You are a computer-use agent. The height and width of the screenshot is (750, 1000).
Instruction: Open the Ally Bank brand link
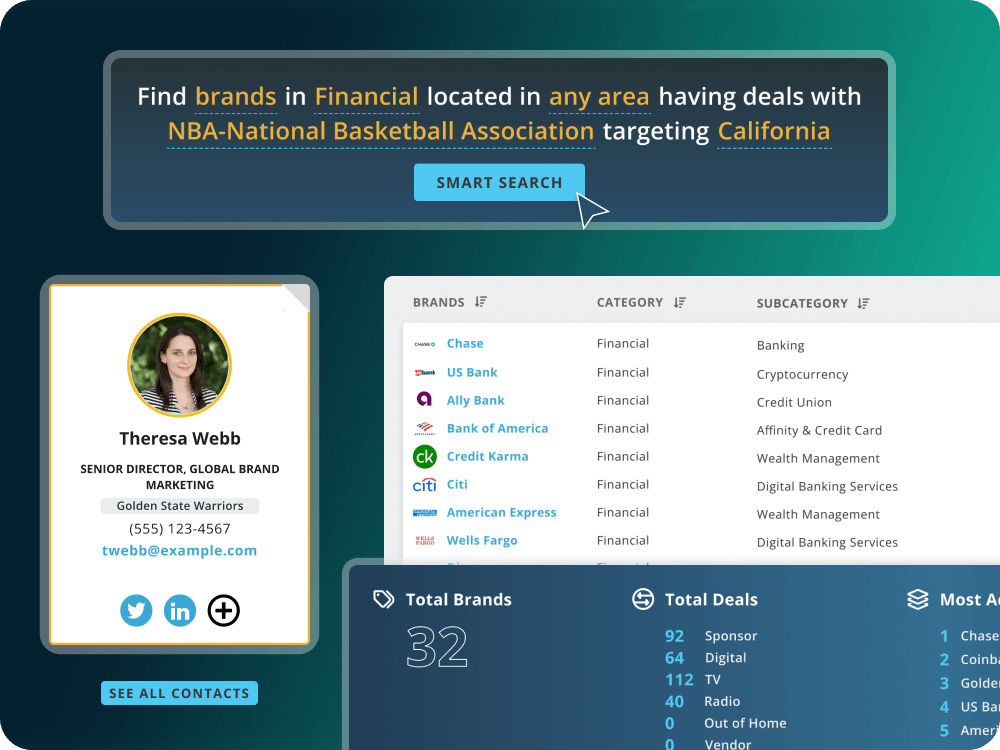(476, 401)
